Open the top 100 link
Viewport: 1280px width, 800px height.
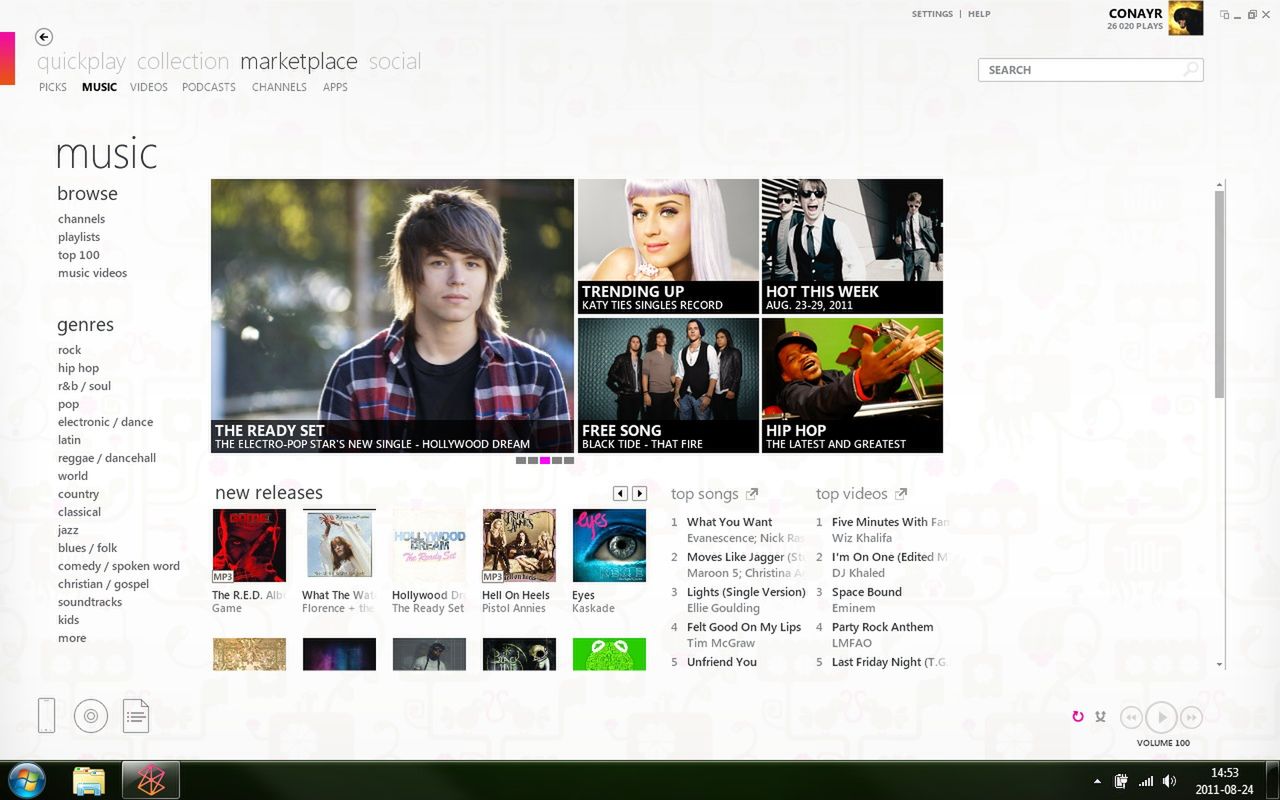click(79, 255)
